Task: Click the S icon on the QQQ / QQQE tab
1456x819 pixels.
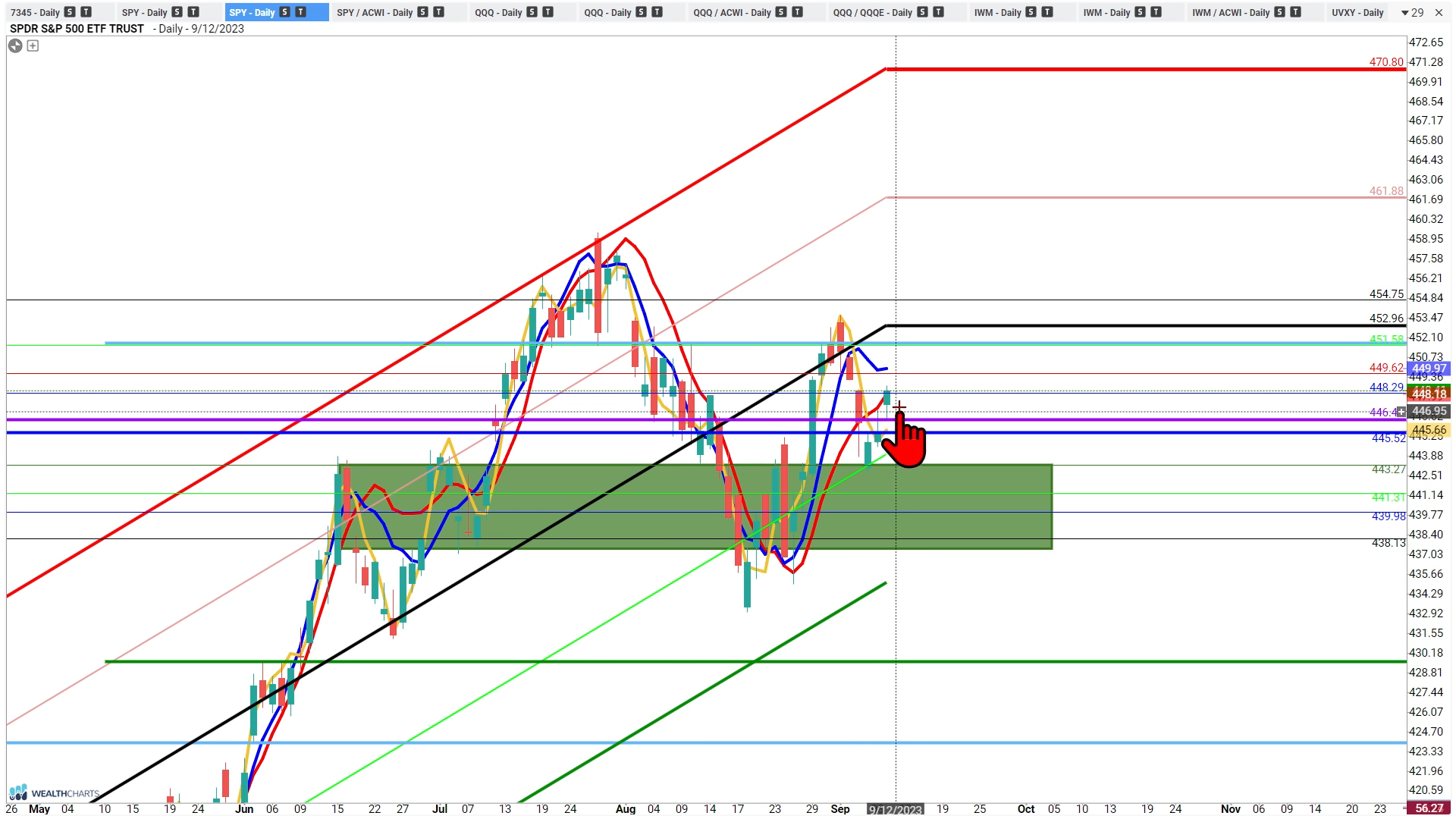Action: tap(922, 12)
